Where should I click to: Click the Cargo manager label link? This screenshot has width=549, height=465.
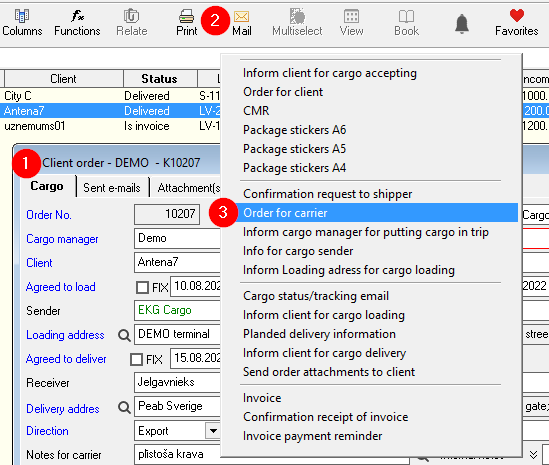(x=62, y=239)
